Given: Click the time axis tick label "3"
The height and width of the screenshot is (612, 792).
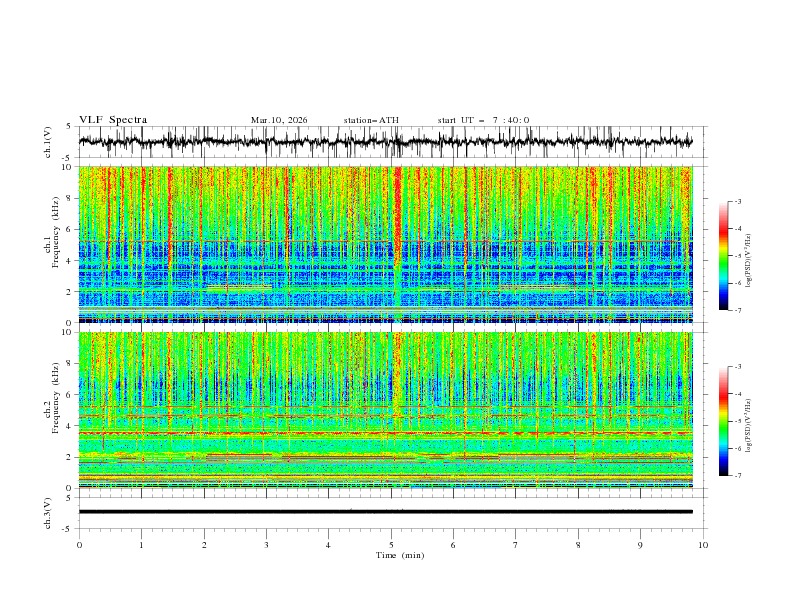Looking at the screenshot, I should coord(266,545).
